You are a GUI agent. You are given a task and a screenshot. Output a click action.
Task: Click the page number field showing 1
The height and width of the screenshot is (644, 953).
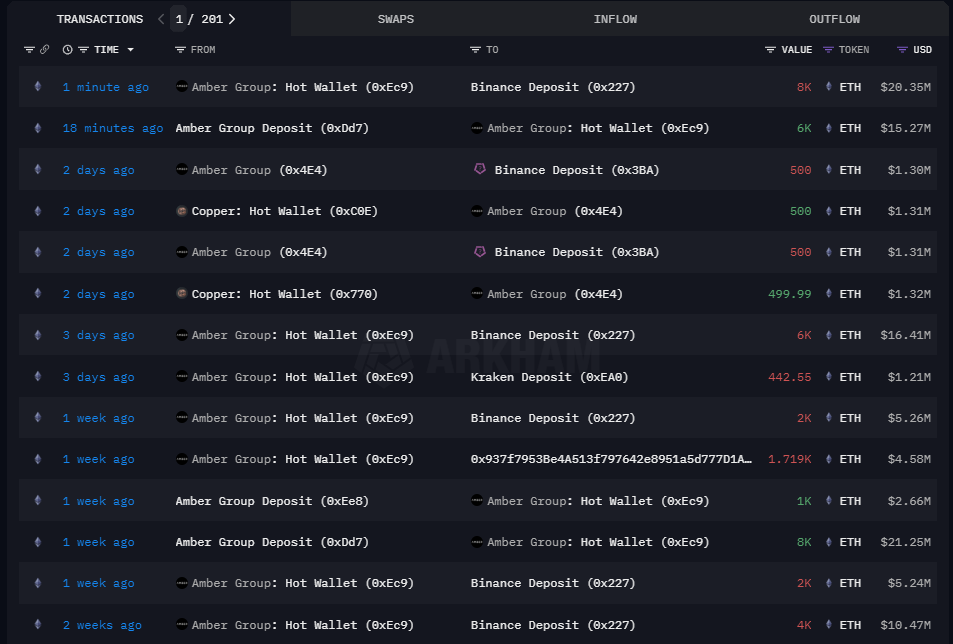click(179, 19)
